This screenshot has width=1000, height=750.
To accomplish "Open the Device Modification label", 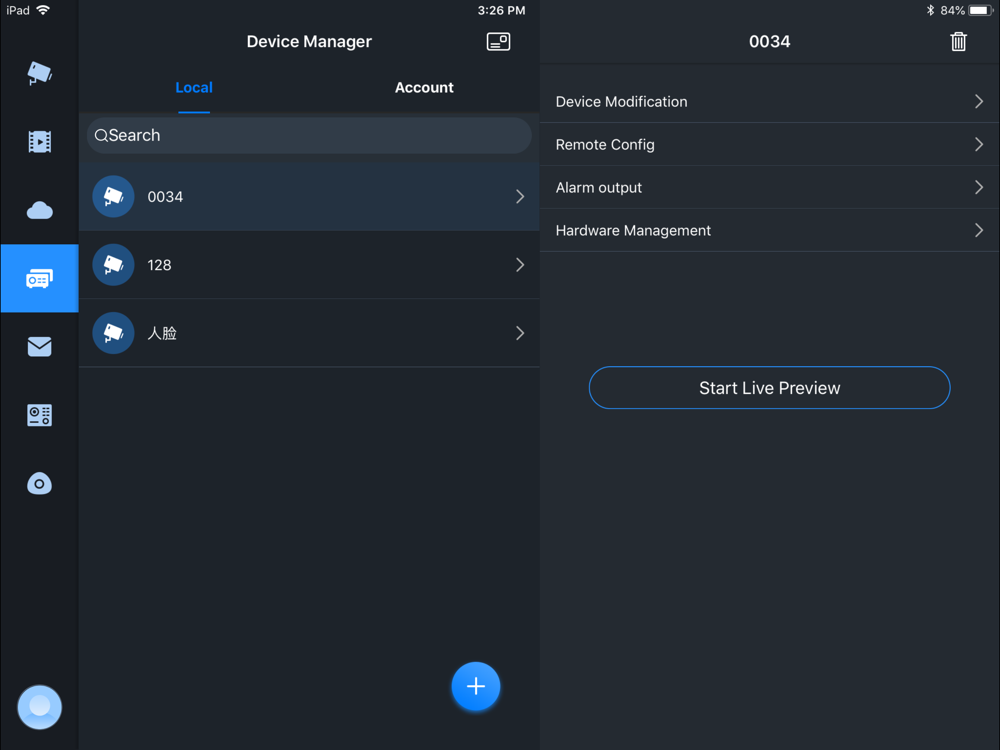I will click(621, 101).
